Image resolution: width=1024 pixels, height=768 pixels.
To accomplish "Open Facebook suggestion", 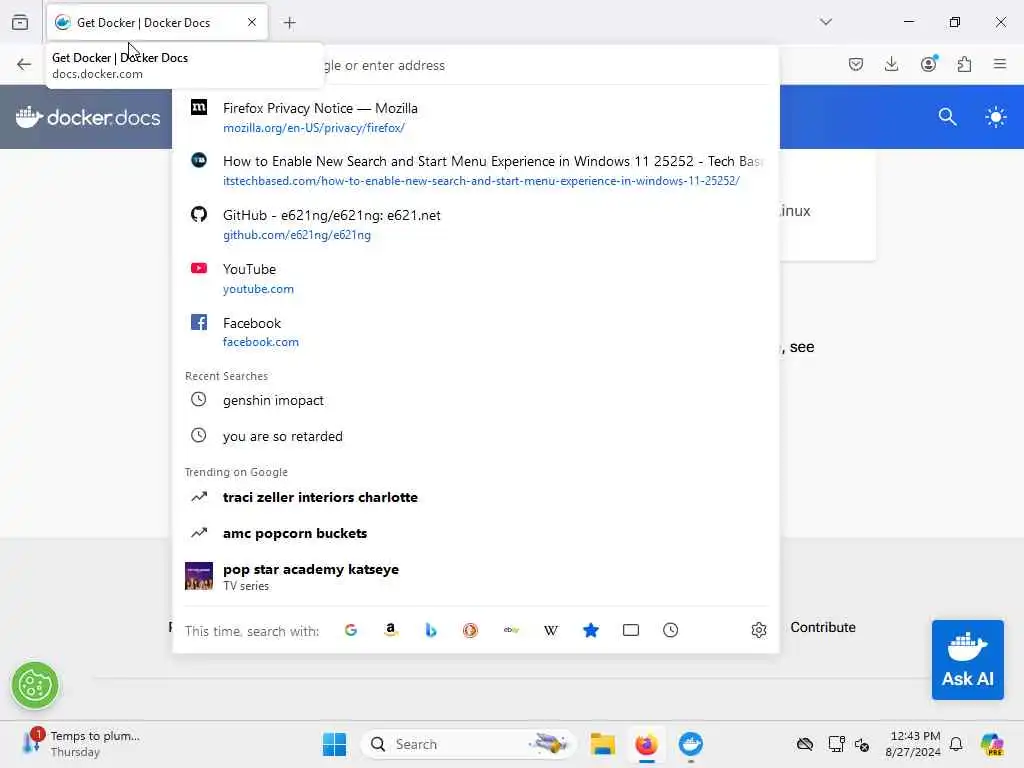I will coord(475,332).
